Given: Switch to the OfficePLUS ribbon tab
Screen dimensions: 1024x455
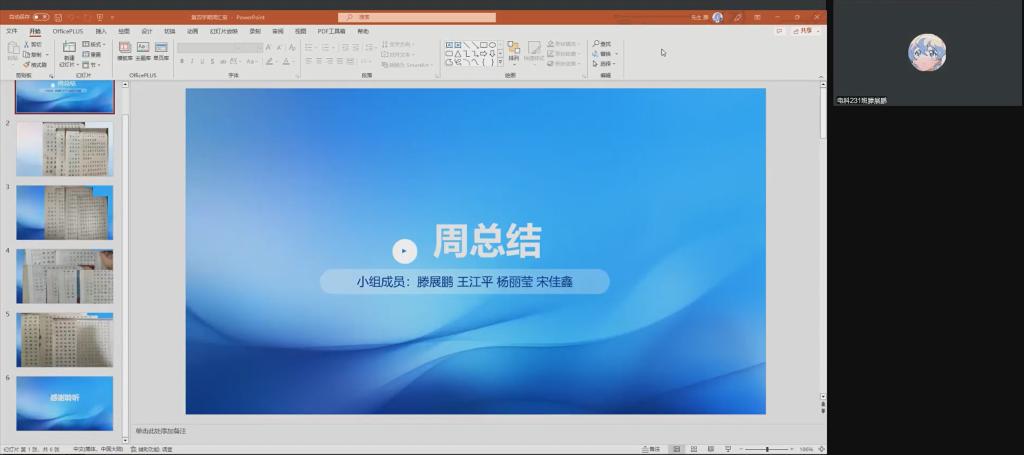Looking at the screenshot, I should tap(68, 31).
